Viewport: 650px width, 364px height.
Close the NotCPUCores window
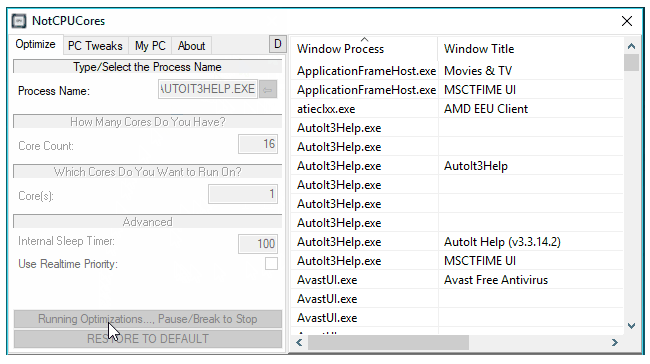click(x=627, y=21)
